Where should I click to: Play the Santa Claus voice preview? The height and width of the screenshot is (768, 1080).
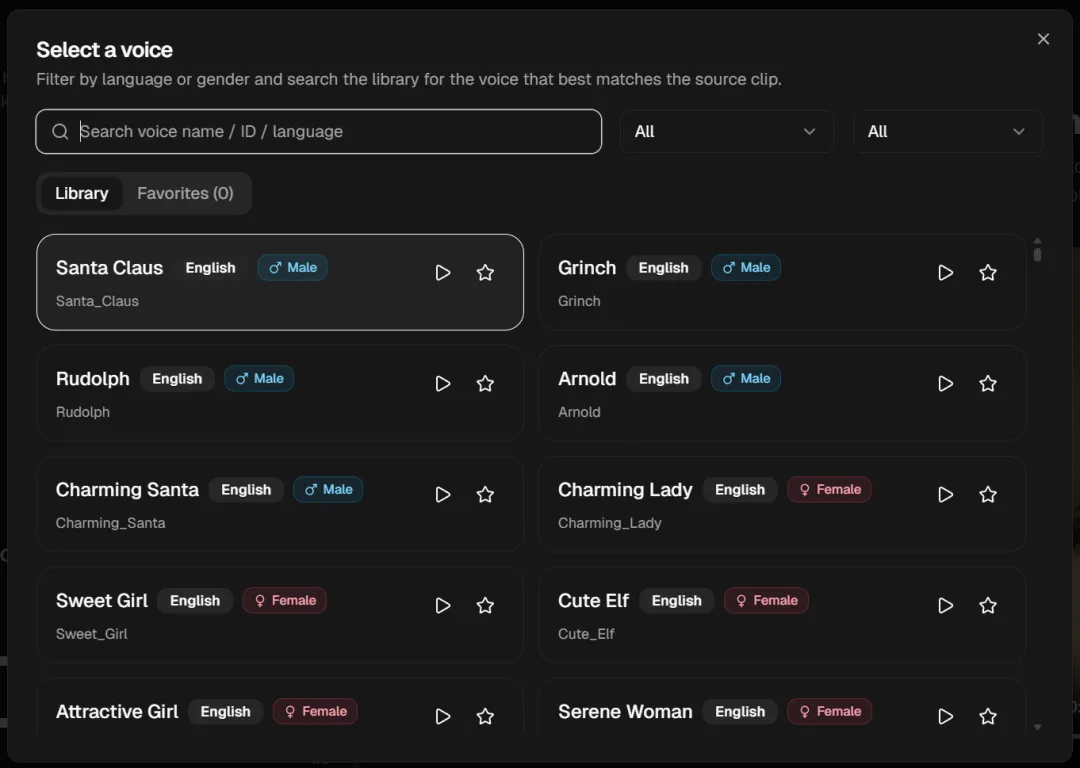point(443,273)
